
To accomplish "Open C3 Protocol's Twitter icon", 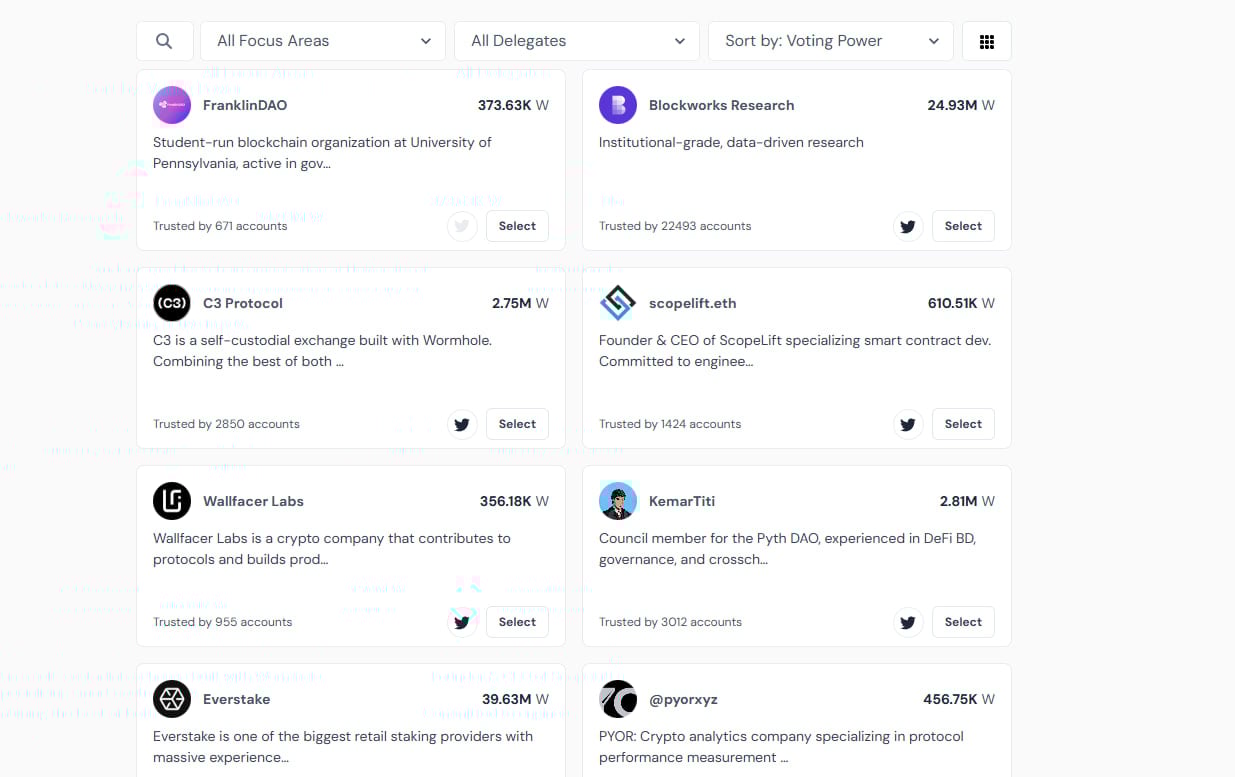I will coord(462,424).
